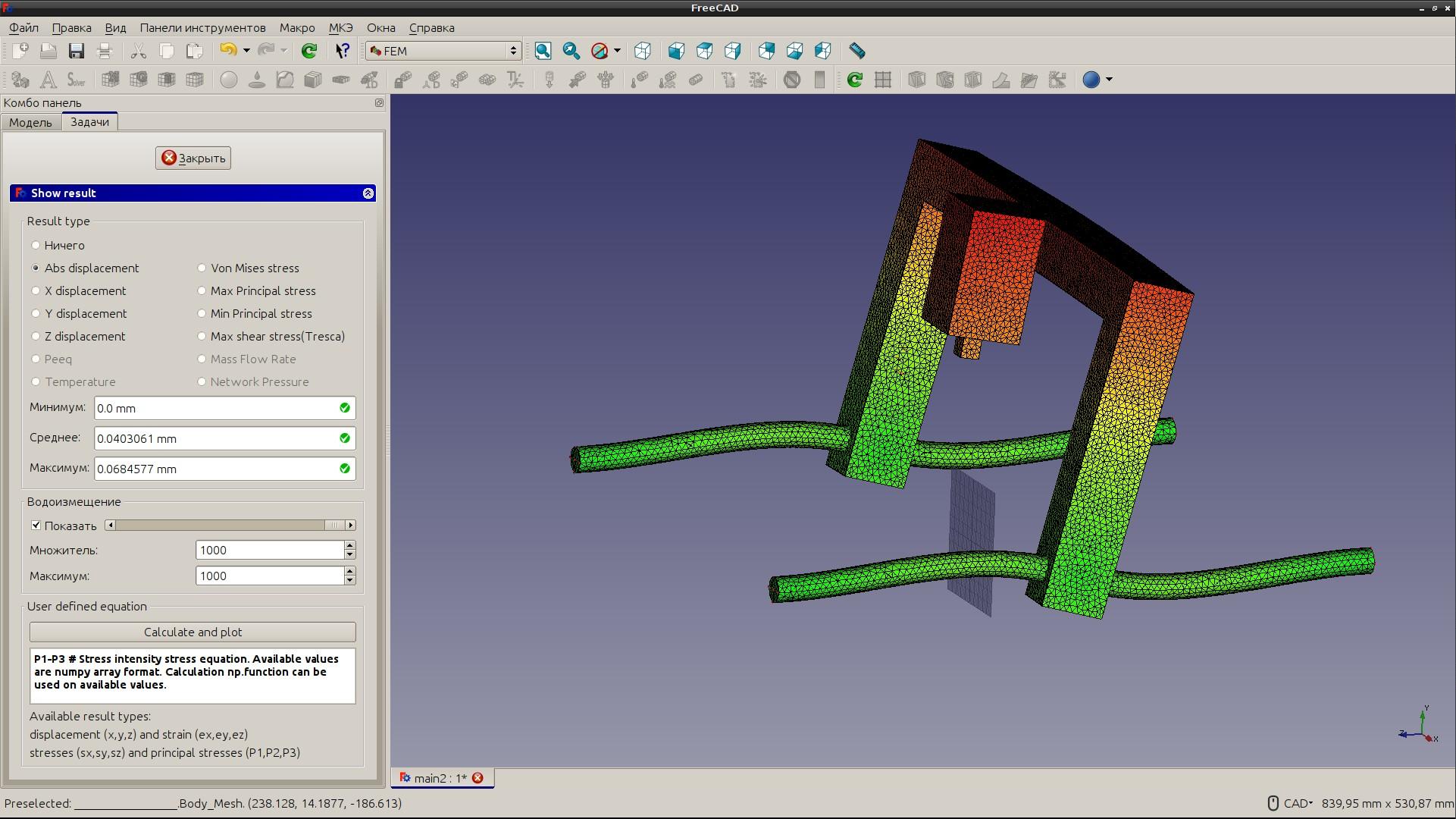Image resolution: width=1456 pixels, height=819 pixels.
Task: Open the FEM workbench dropdown
Action: 443,51
